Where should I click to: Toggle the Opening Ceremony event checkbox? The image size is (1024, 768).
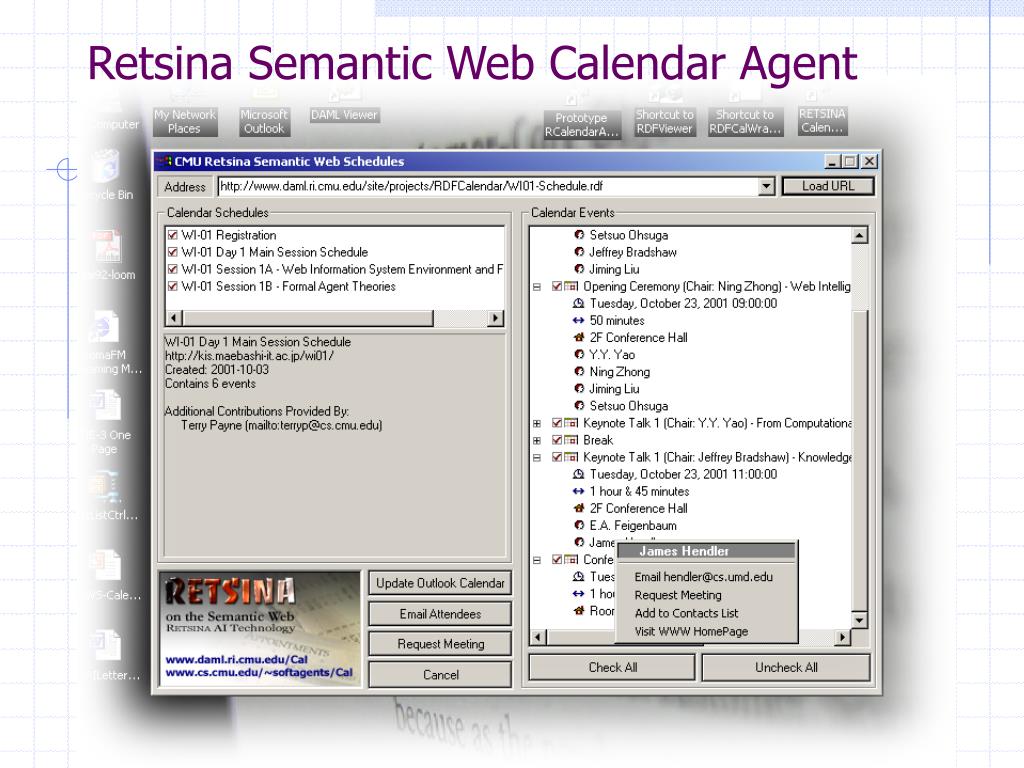coord(557,286)
